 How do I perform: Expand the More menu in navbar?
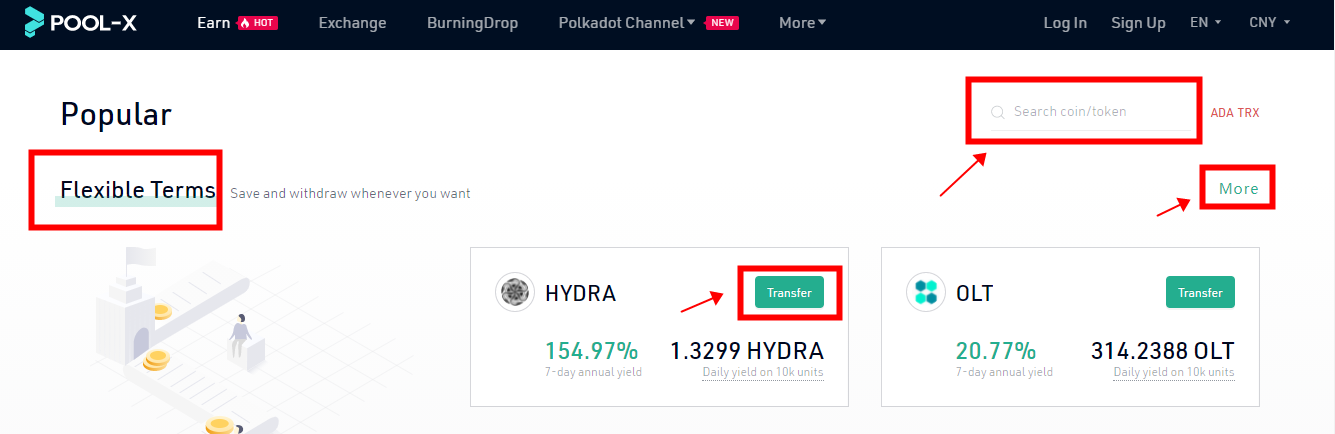coord(802,22)
